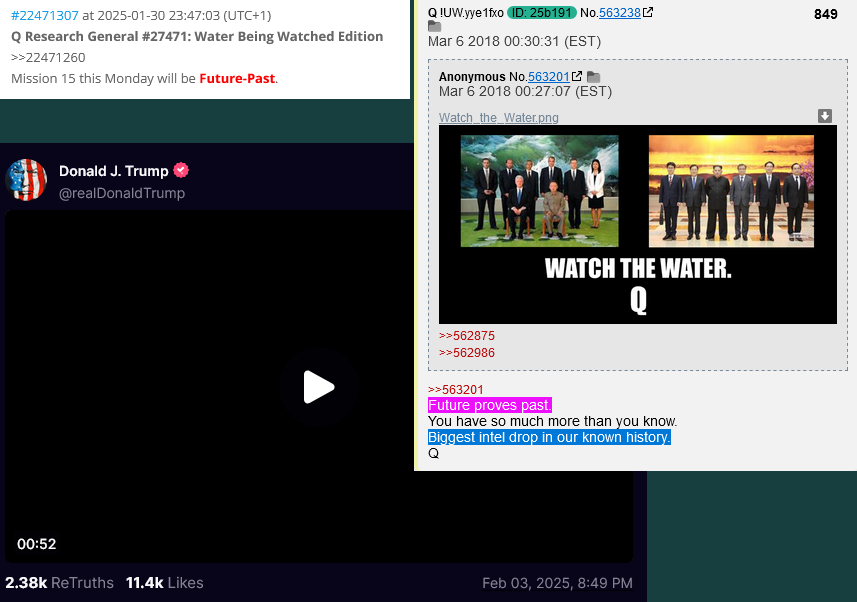Select 'Biggest intel drop in our known history.'
Screen dimensions: 857x602
[x=549, y=437]
